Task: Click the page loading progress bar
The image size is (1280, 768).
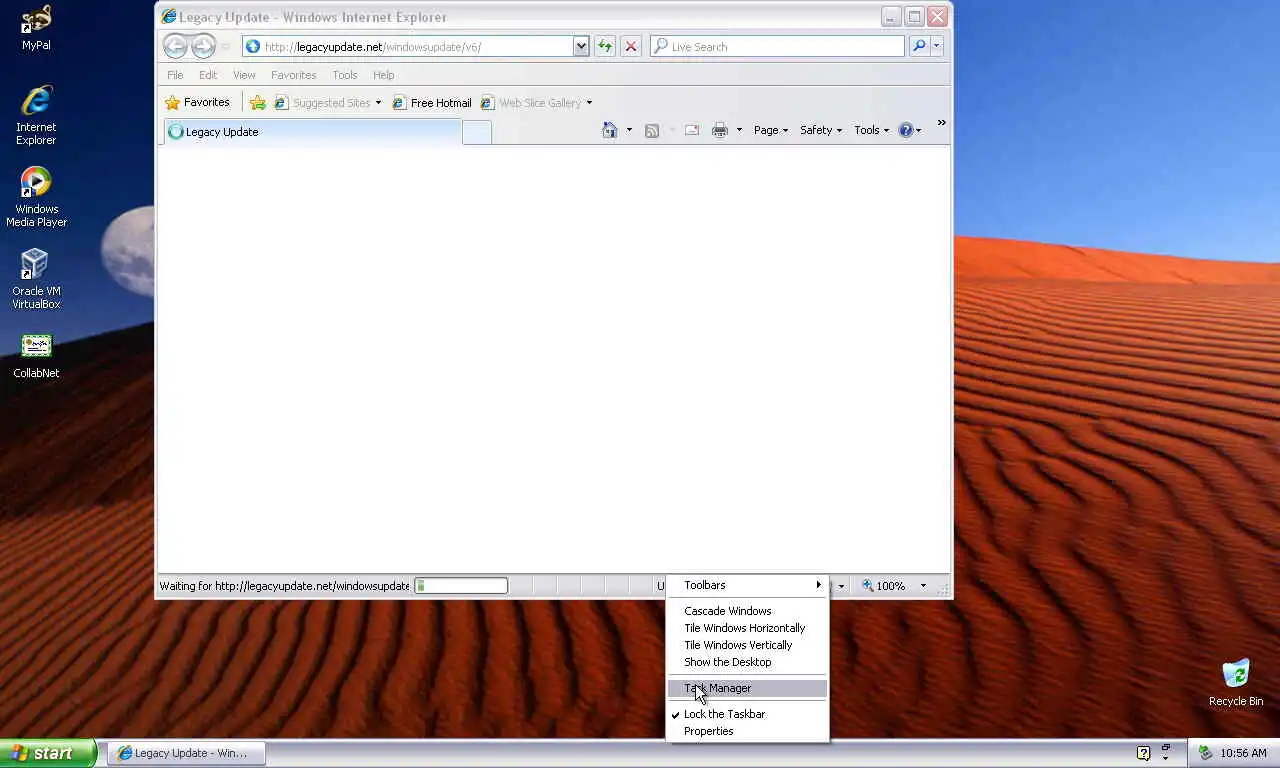Action: [461, 586]
